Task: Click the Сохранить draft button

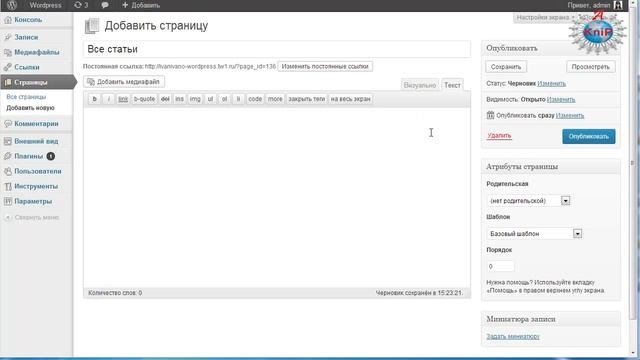Action: click(506, 67)
